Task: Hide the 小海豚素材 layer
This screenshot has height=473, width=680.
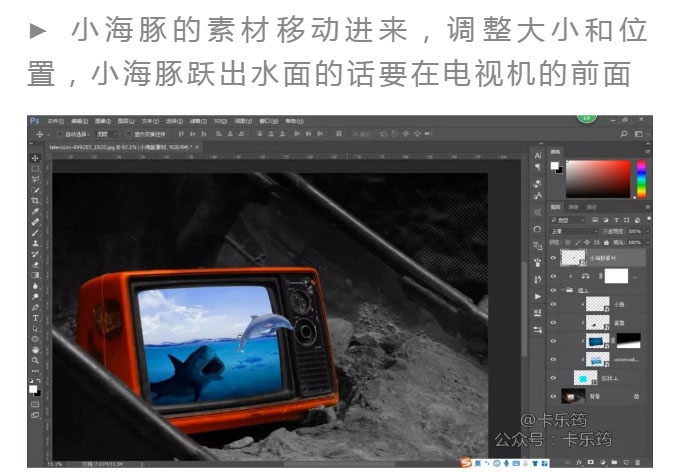Action: point(553,258)
